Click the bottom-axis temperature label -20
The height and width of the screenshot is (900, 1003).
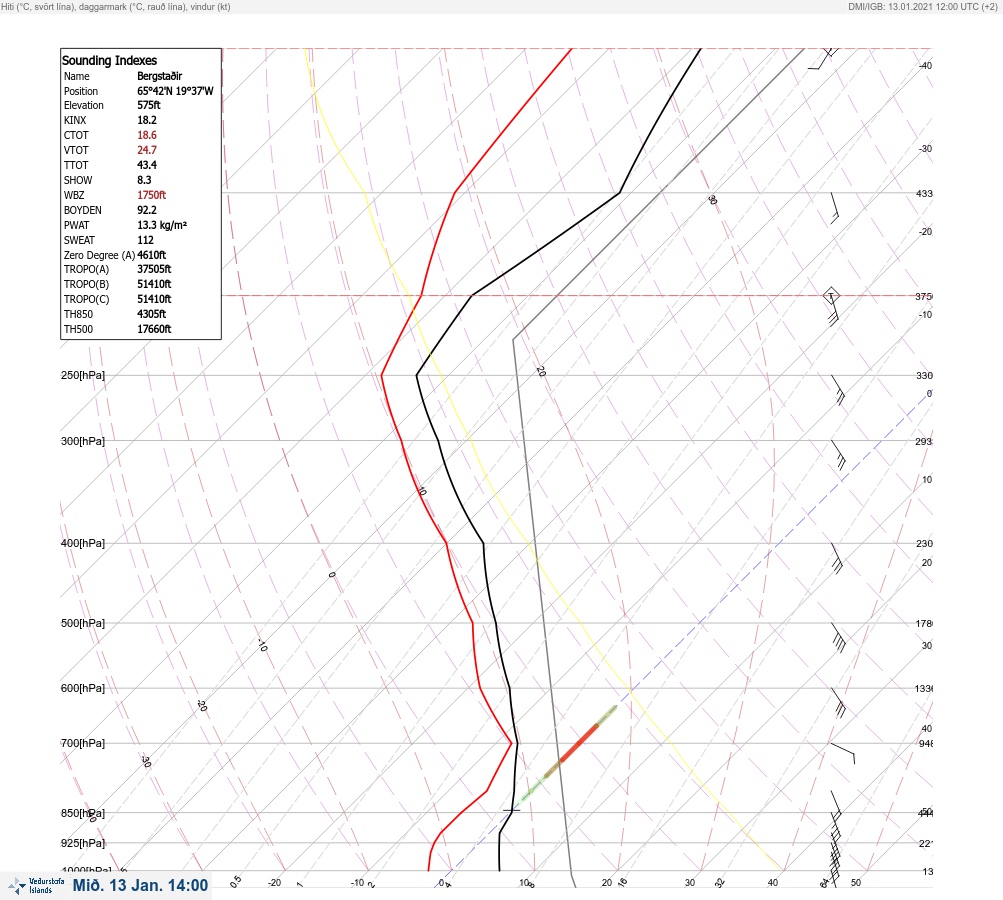[274, 883]
